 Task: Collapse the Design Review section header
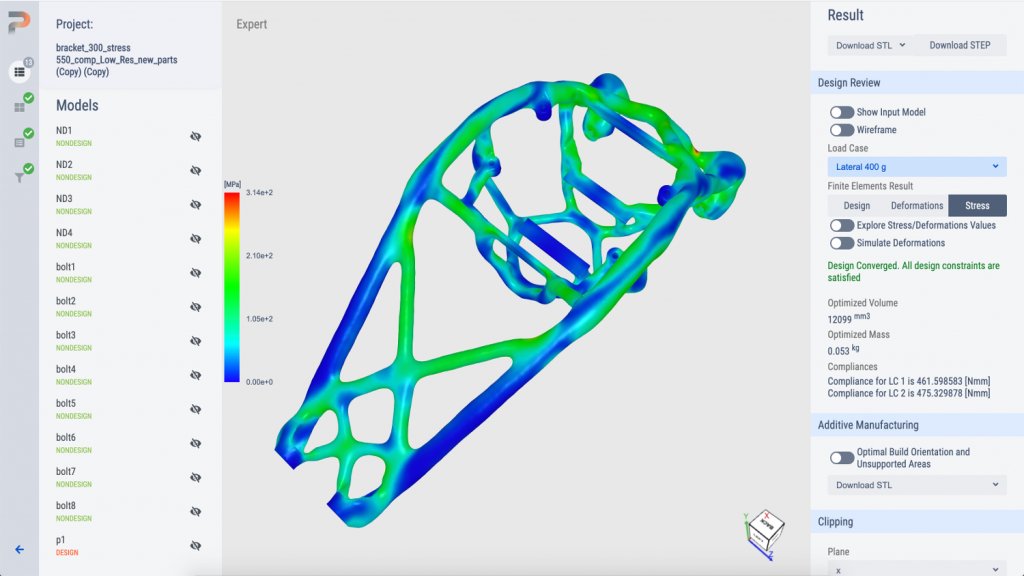click(917, 83)
